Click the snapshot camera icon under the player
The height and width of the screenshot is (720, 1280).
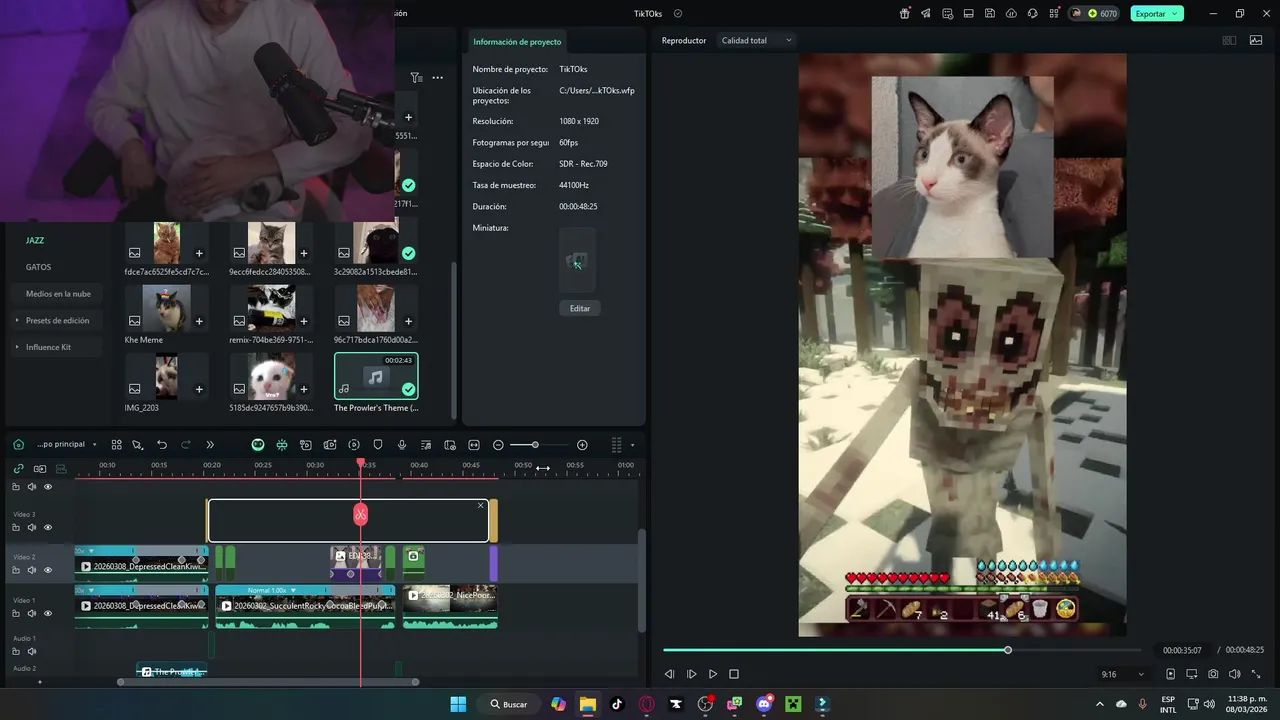[1213, 674]
